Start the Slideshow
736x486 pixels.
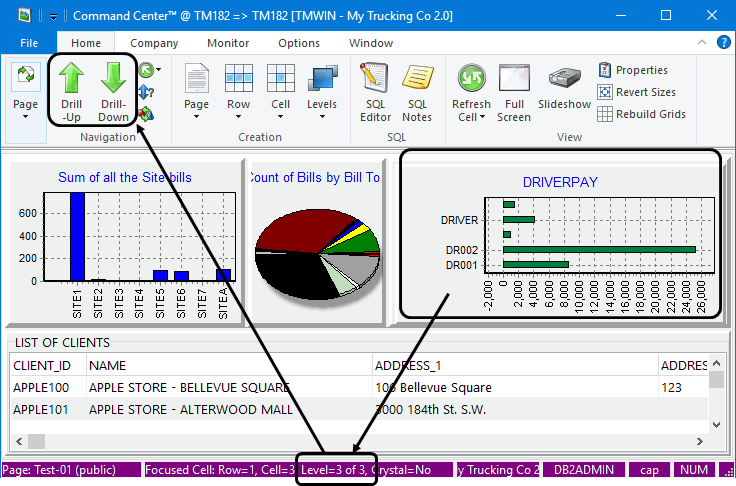point(564,87)
